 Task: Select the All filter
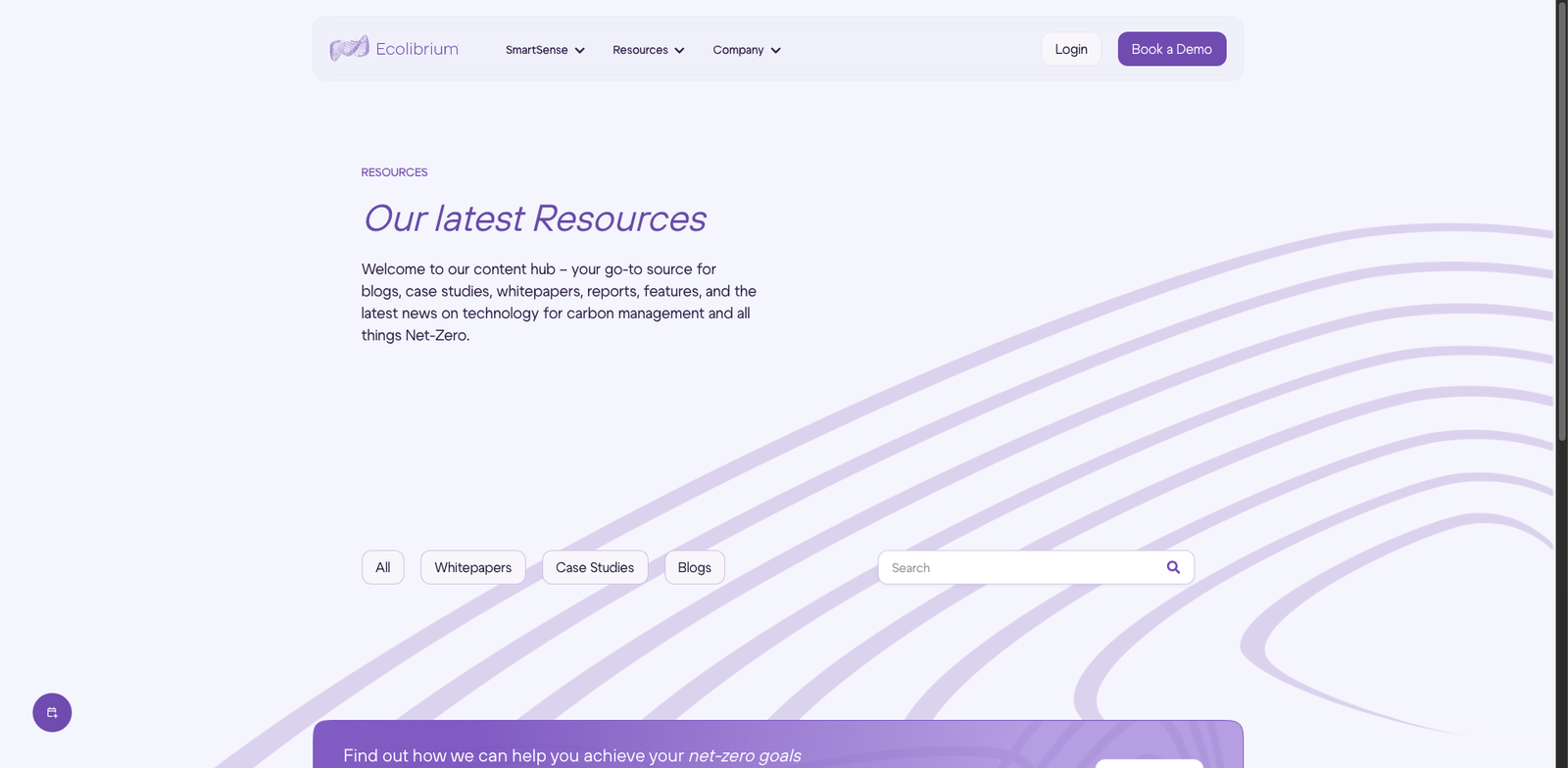pos(382,567)
